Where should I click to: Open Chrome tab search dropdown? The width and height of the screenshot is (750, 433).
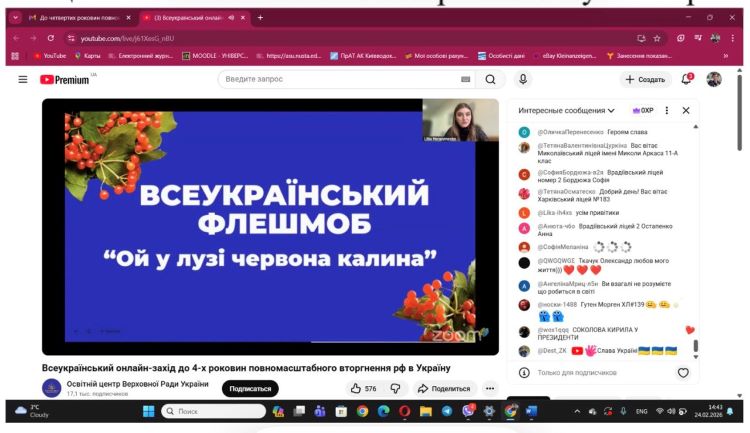click(15, 18)
